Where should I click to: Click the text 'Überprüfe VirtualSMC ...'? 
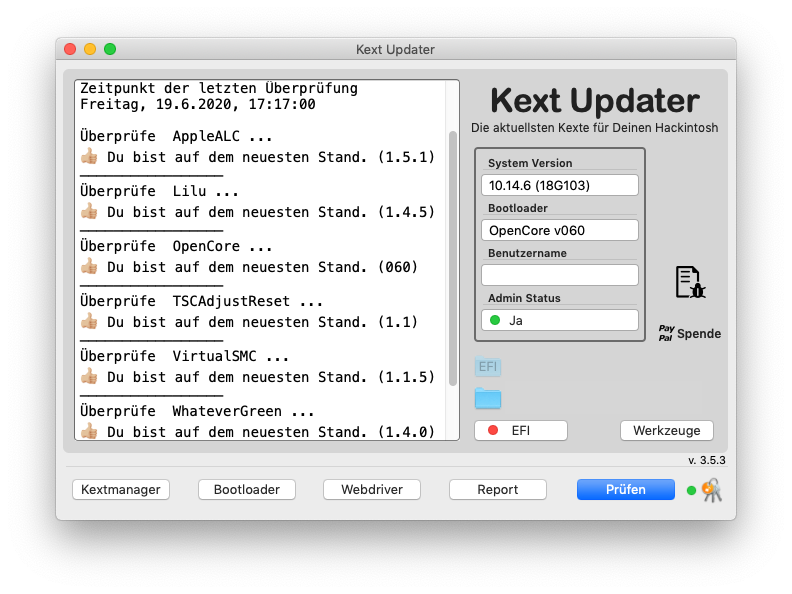point(184,356)
